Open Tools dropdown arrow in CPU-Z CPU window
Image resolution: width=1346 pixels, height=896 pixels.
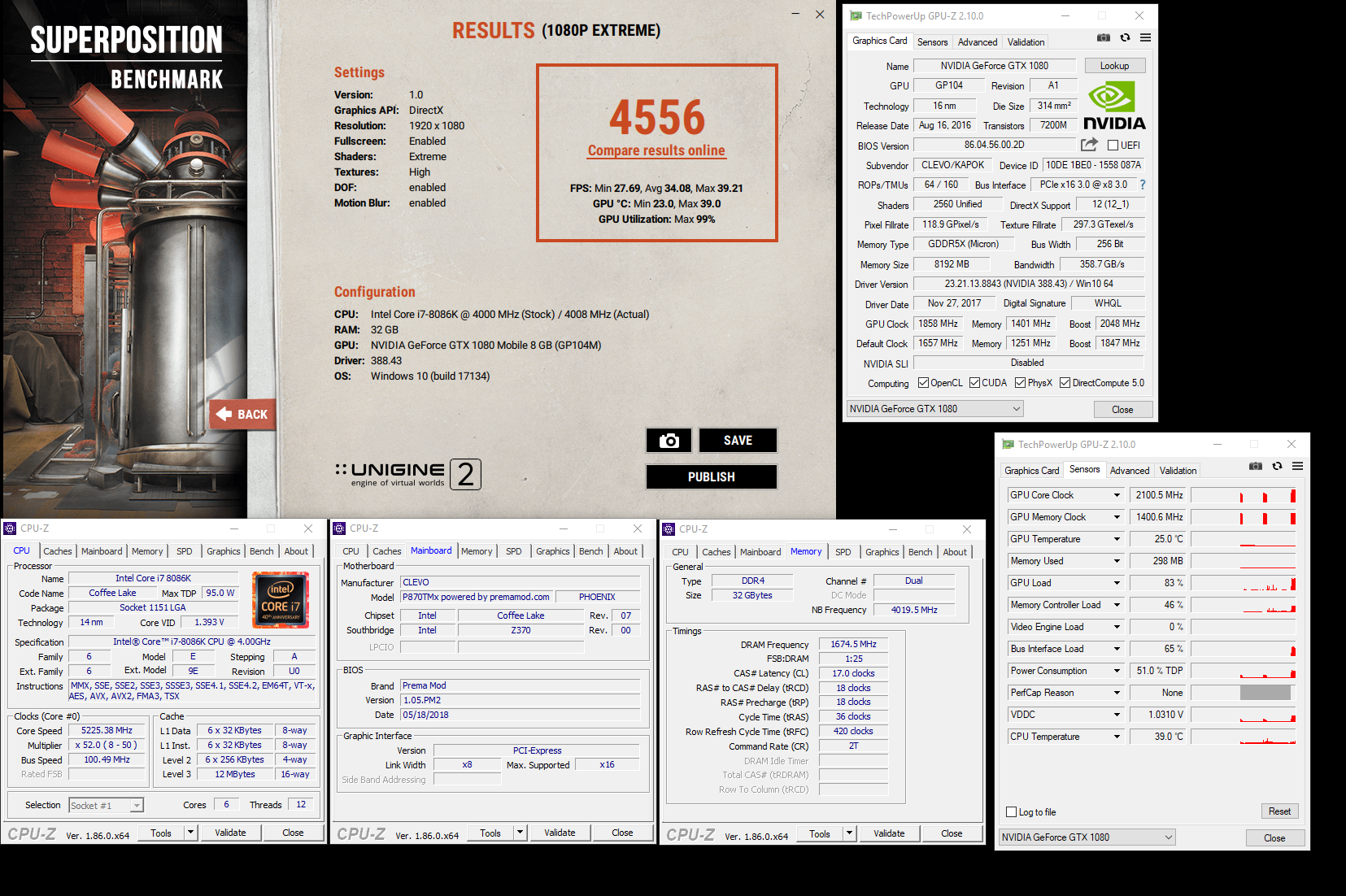(x=190, y=833)
